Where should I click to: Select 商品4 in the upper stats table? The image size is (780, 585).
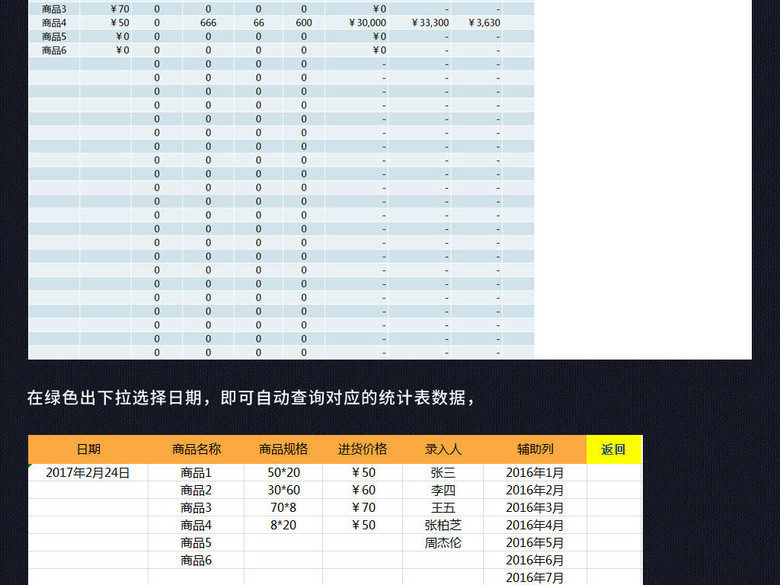tap(54, 23)
